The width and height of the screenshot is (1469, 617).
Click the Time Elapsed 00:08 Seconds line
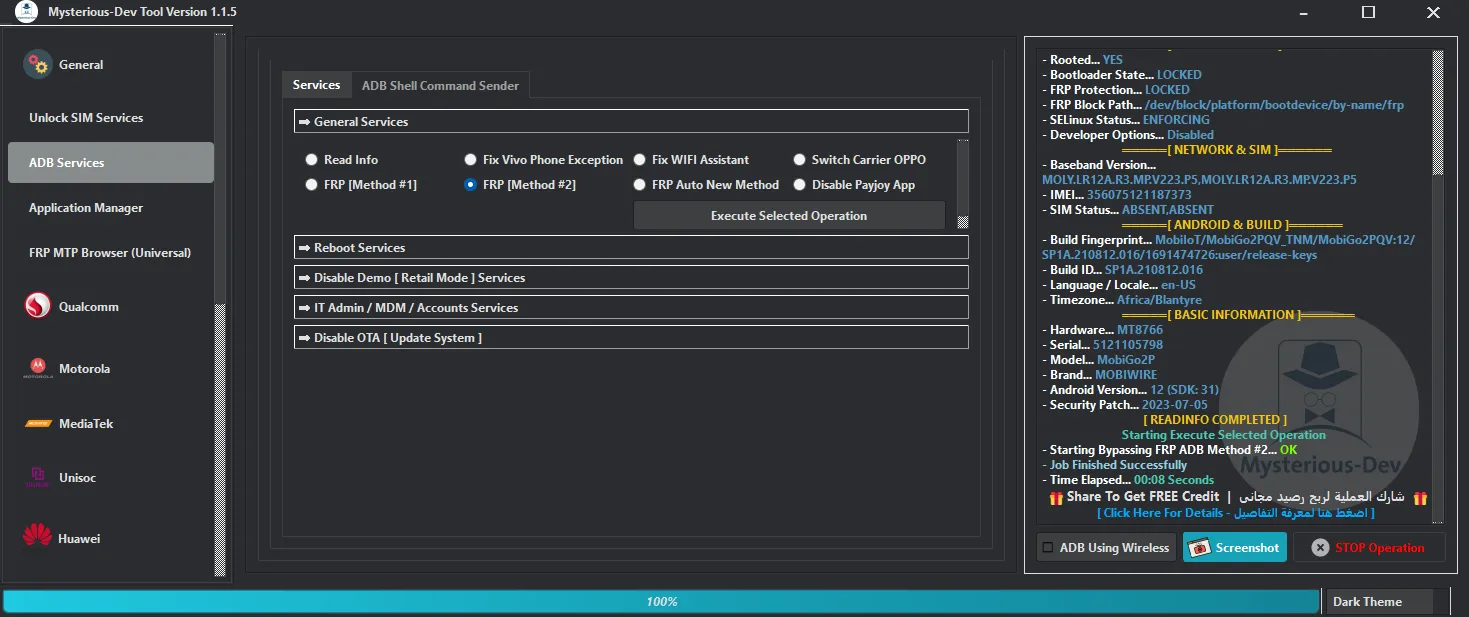pos(1128,480)
